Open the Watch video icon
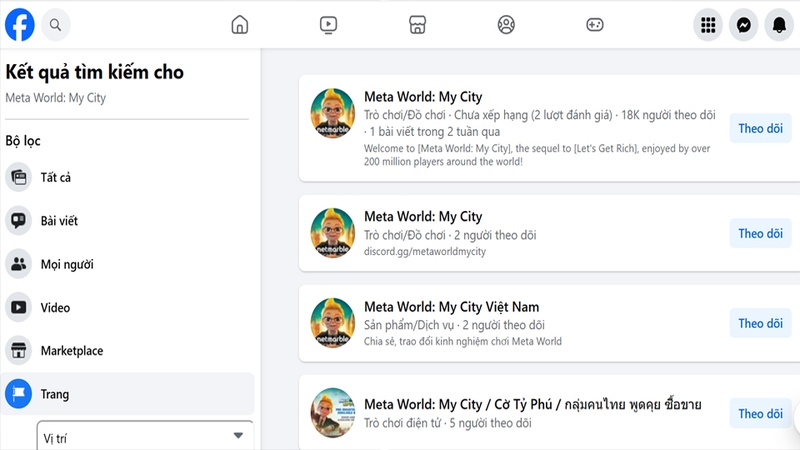The height and width of the screenshot is (450, 800). click(x=328, y=24)
